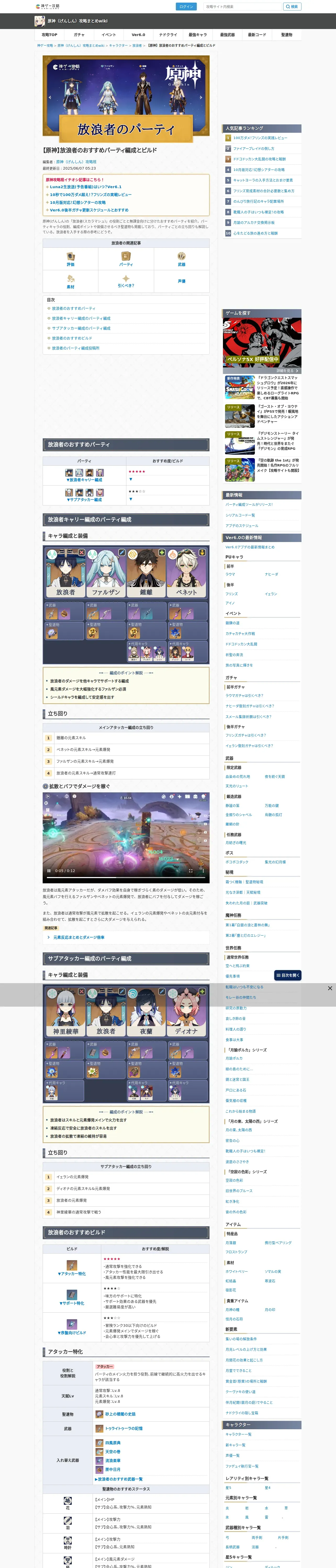Open 声優 related article link
This screenshot has width=336, height=1568.
pyautogui.click(x=181, y=281)
